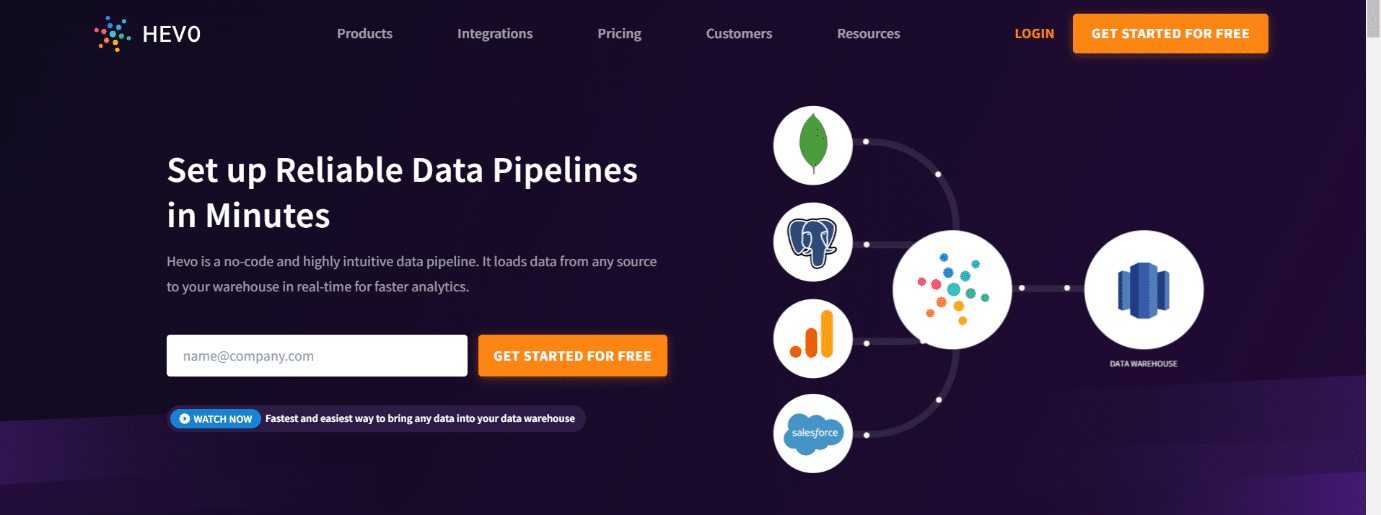This screenshot has width=1381, height=515.
Task: Select the MongoDB leaf icon
Action: pos(813,144)
